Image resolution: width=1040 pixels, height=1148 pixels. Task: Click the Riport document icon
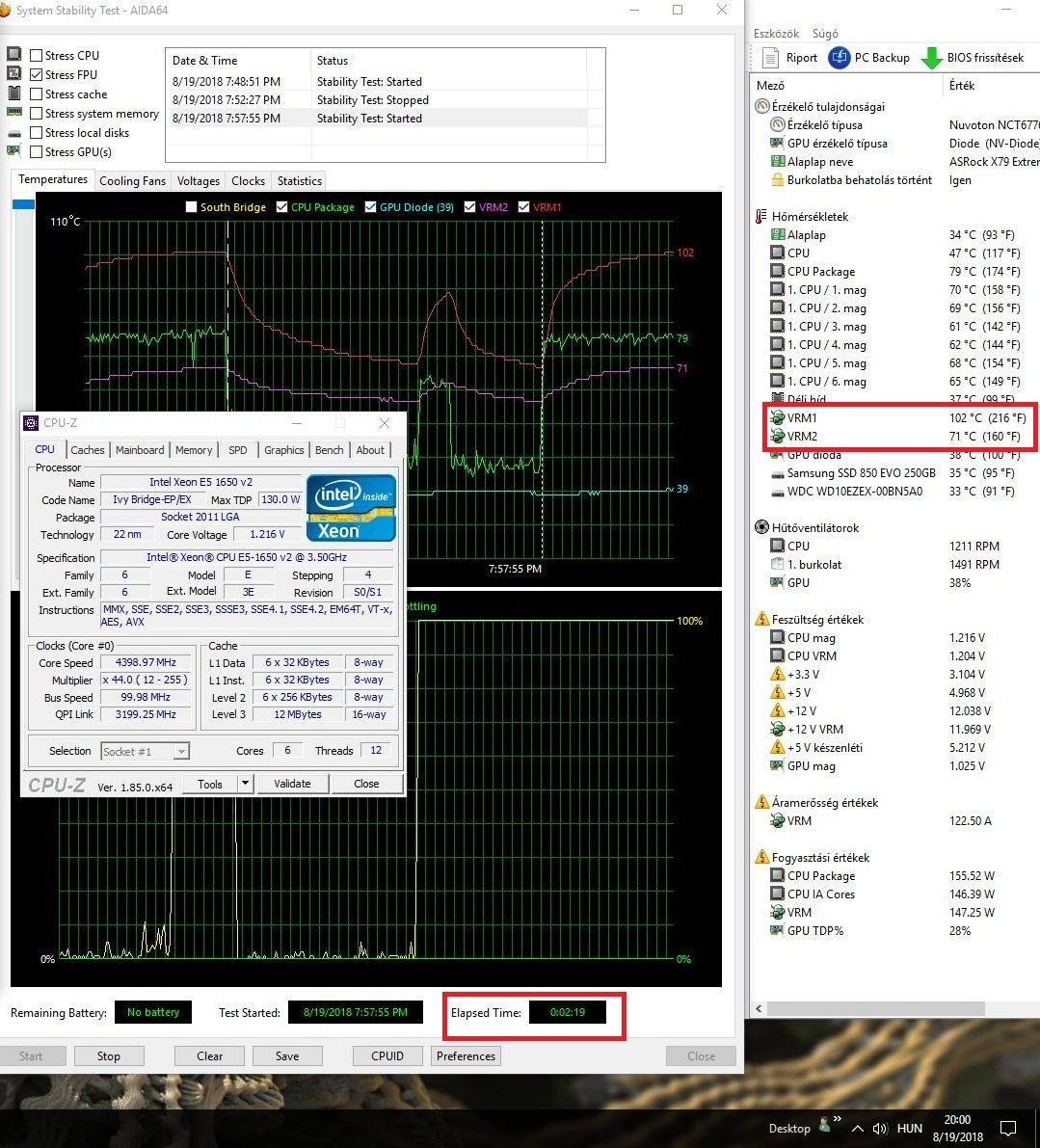point(770,57)
